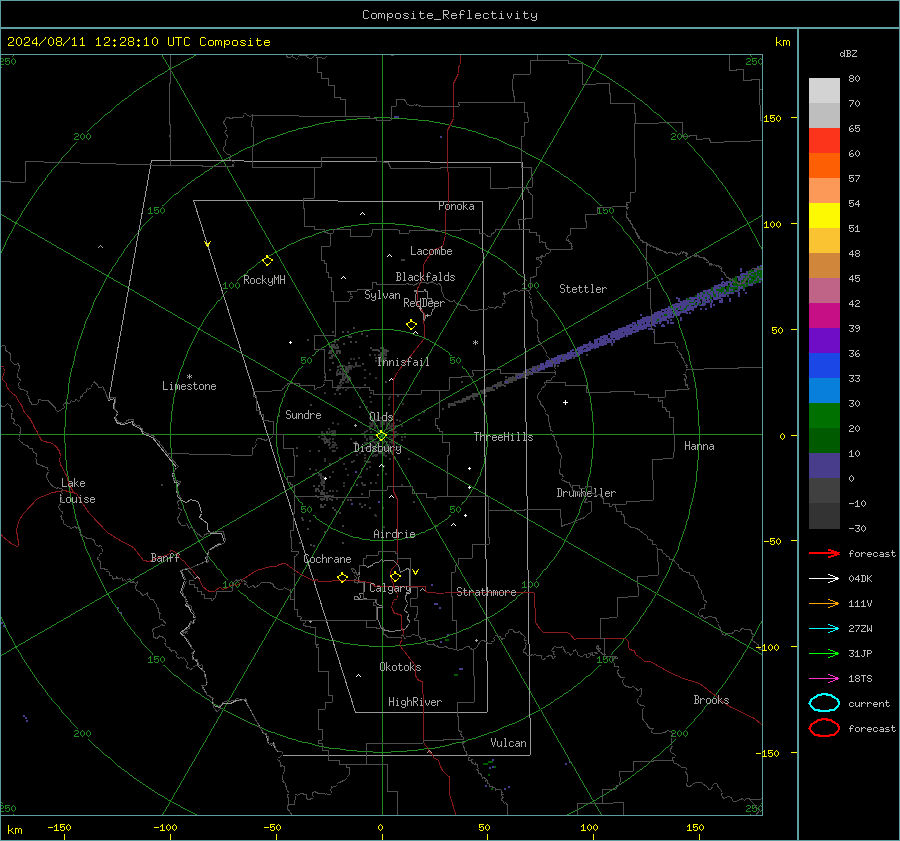Click the Strathmore label
Viewport: 900px width, 841px height.
(x=486, y=592)
